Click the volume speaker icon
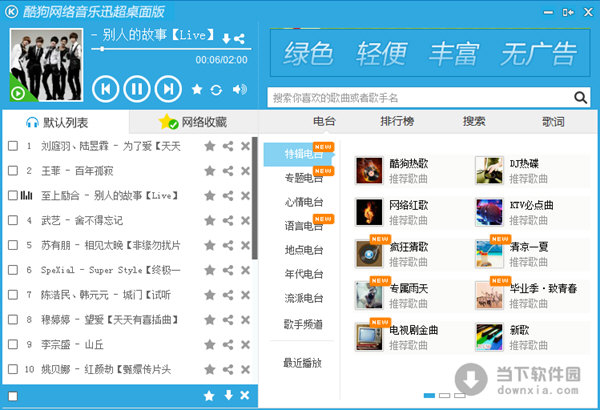The image size is (600, 410). (240, 89)
